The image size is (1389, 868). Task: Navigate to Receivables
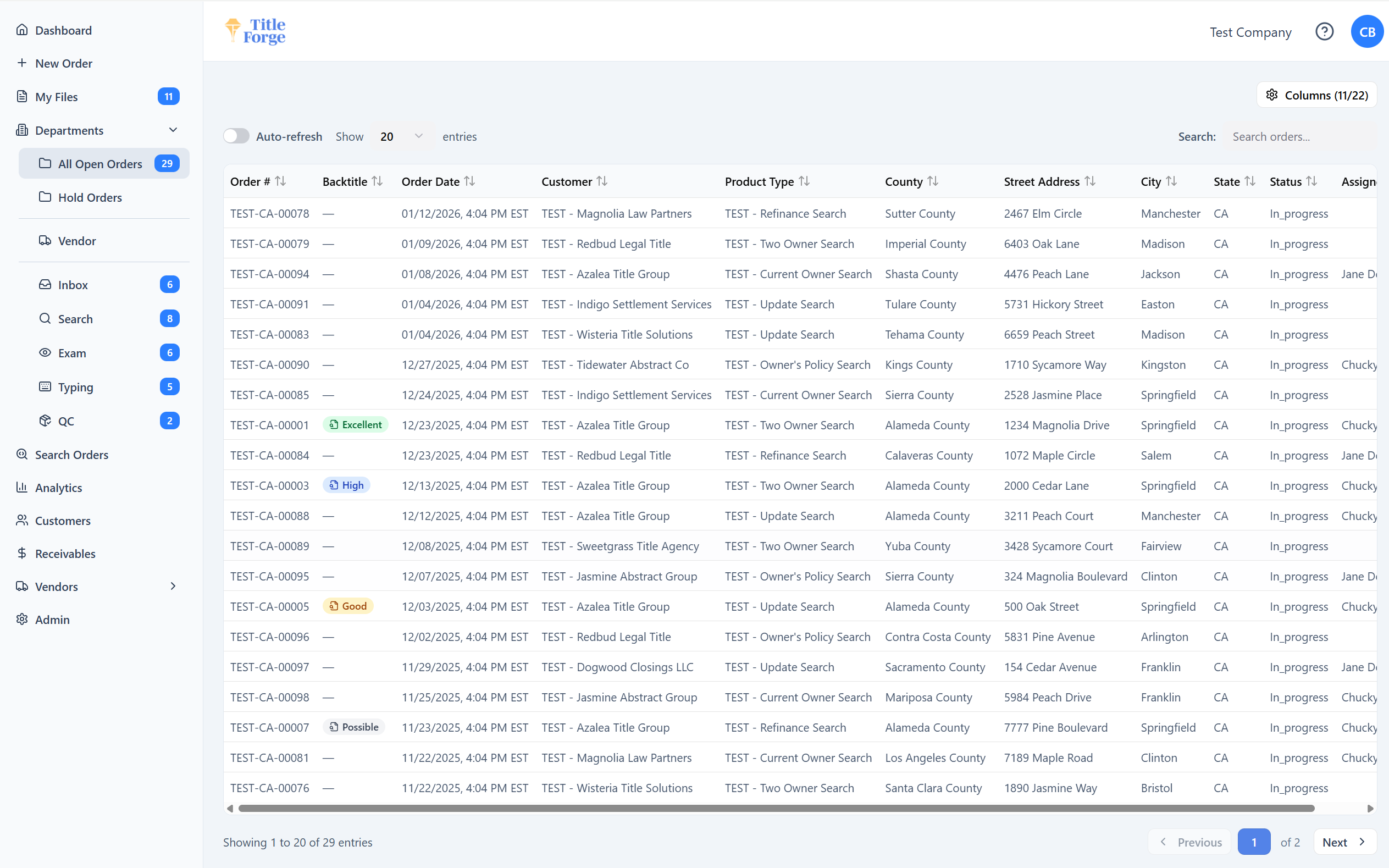click(65, 554)
